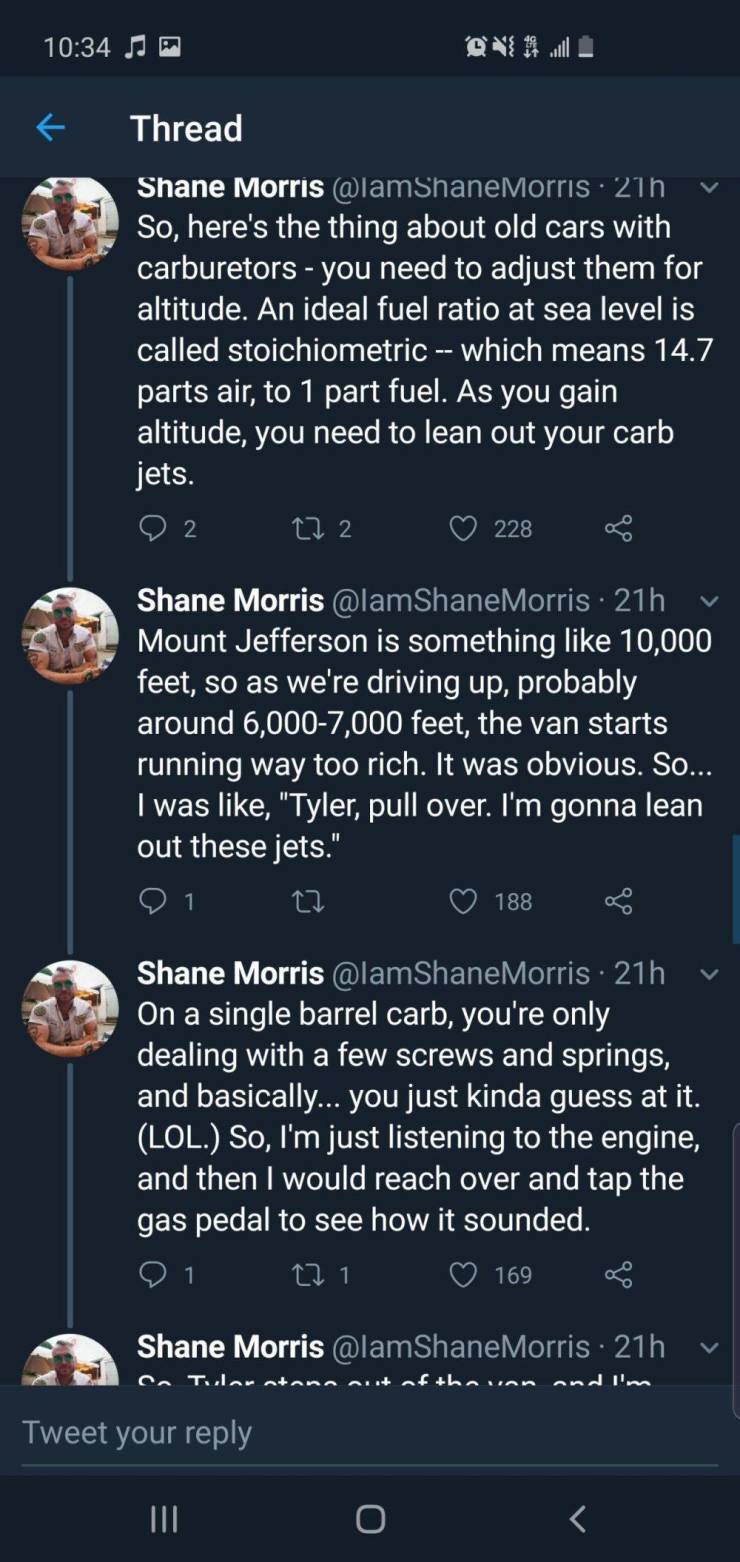Open options chevron on Mount Jefferson tweet
The image size is (740, 1562).
(x=708, y=600)
